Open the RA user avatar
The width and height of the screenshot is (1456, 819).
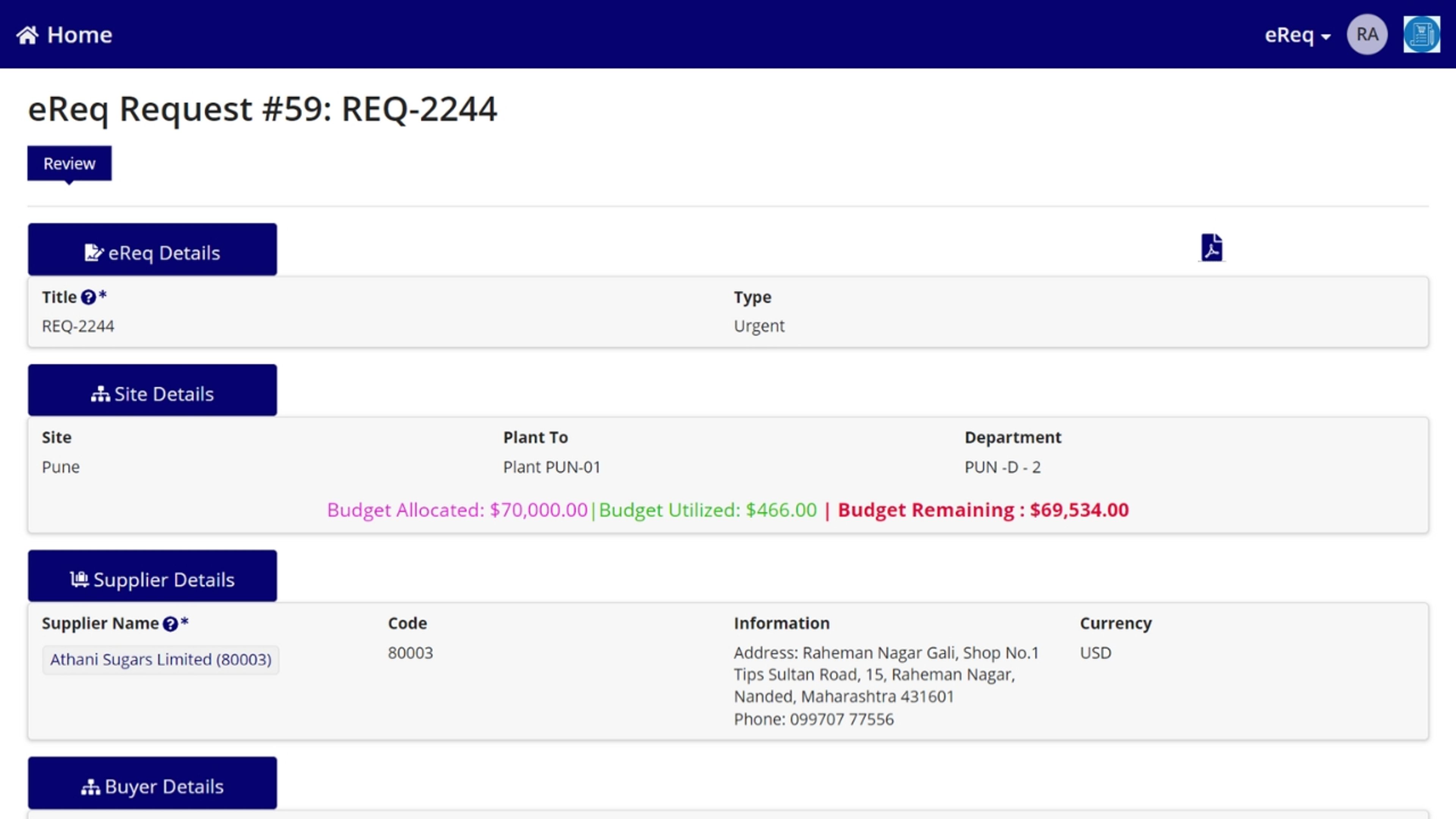(1367, 35)
